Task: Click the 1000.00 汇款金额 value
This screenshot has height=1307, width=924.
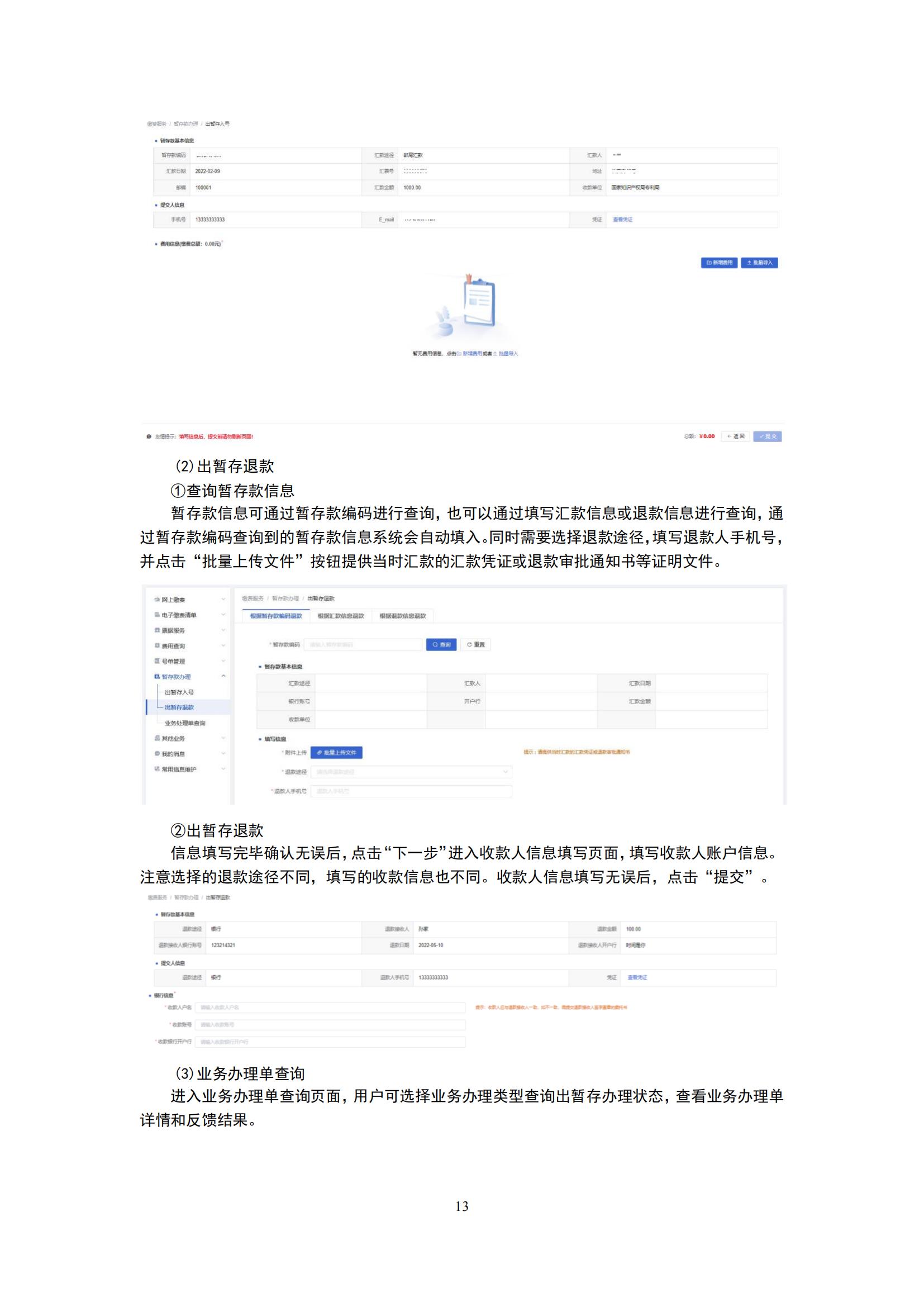Action: (412, 187)
